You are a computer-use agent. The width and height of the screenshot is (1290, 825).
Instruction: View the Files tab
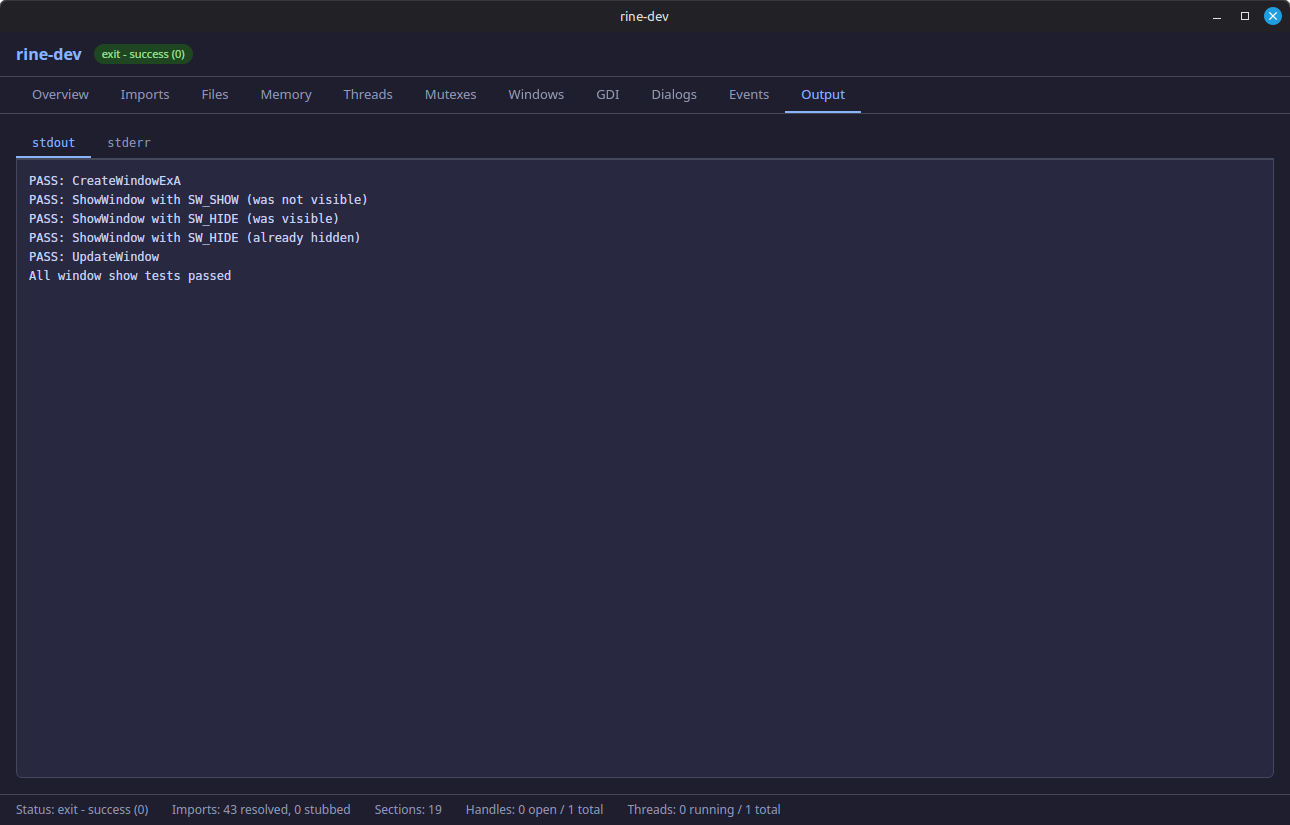pos(214,94)
